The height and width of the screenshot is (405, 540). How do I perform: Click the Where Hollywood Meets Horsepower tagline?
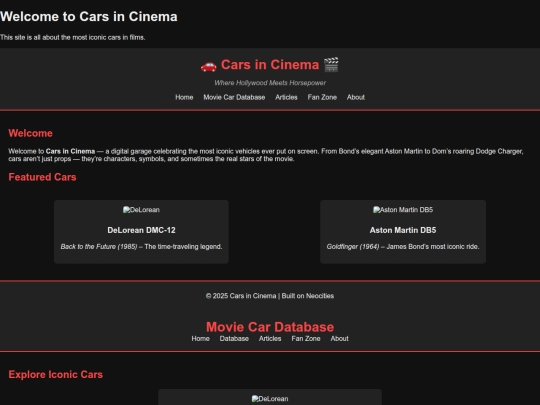(270, 83)
